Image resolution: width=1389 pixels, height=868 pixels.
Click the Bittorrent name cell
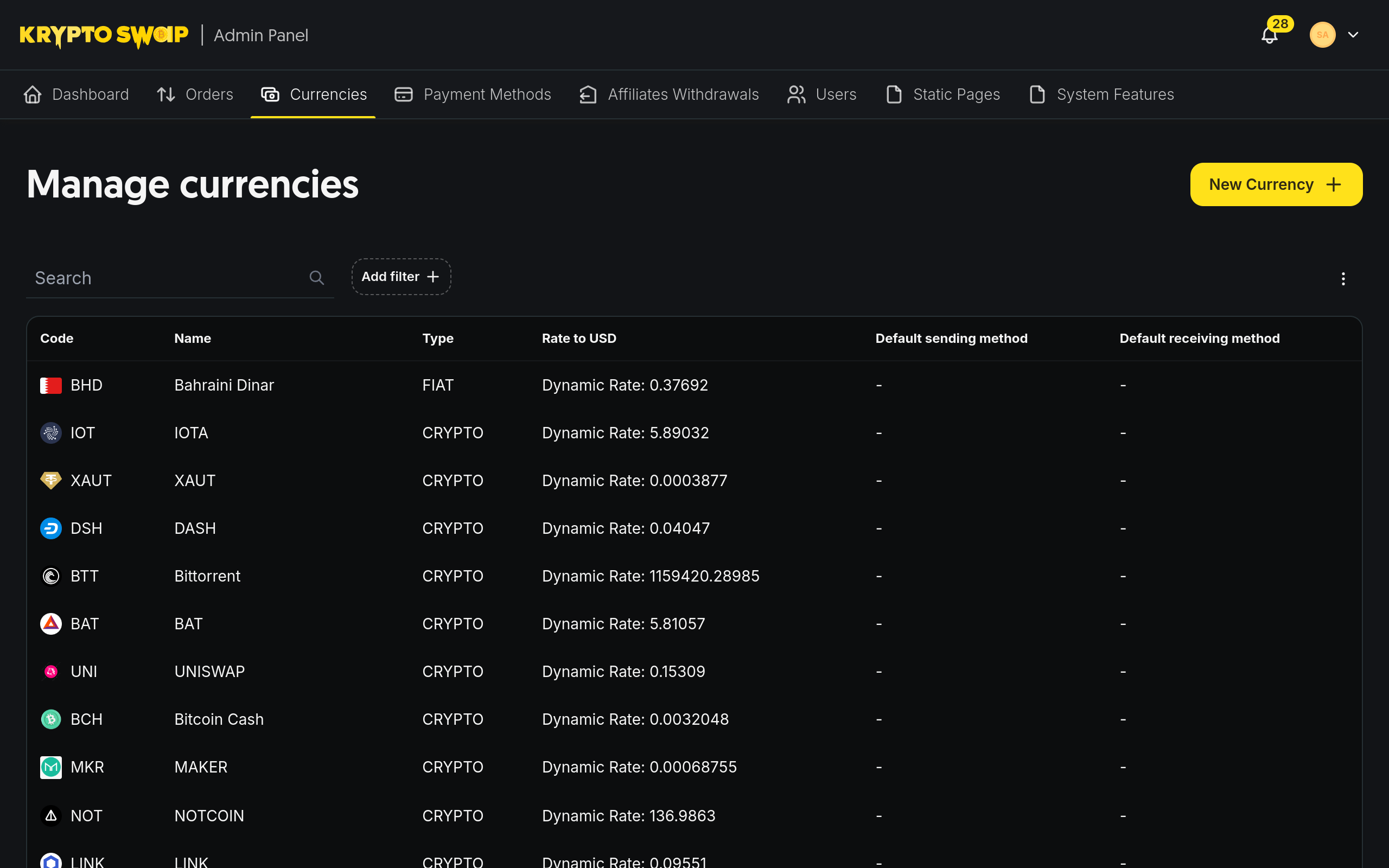pos(207,576)
